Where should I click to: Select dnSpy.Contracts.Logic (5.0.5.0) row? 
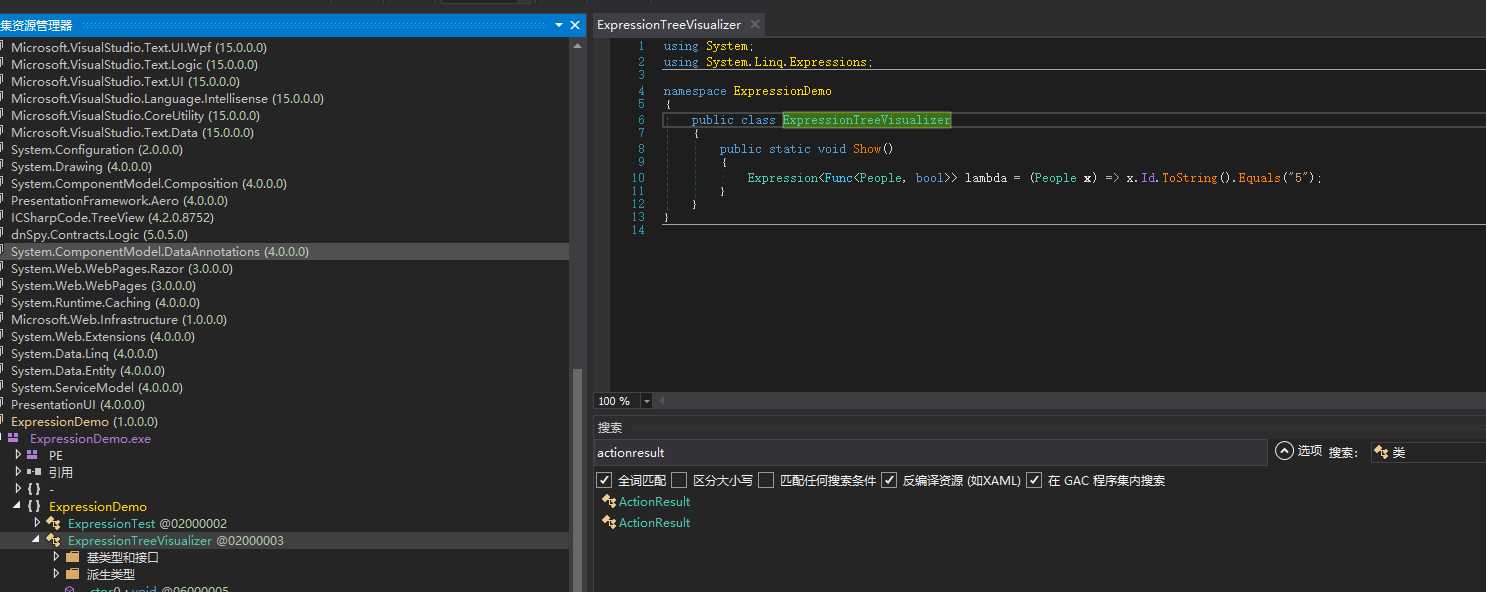click(285, 234)
